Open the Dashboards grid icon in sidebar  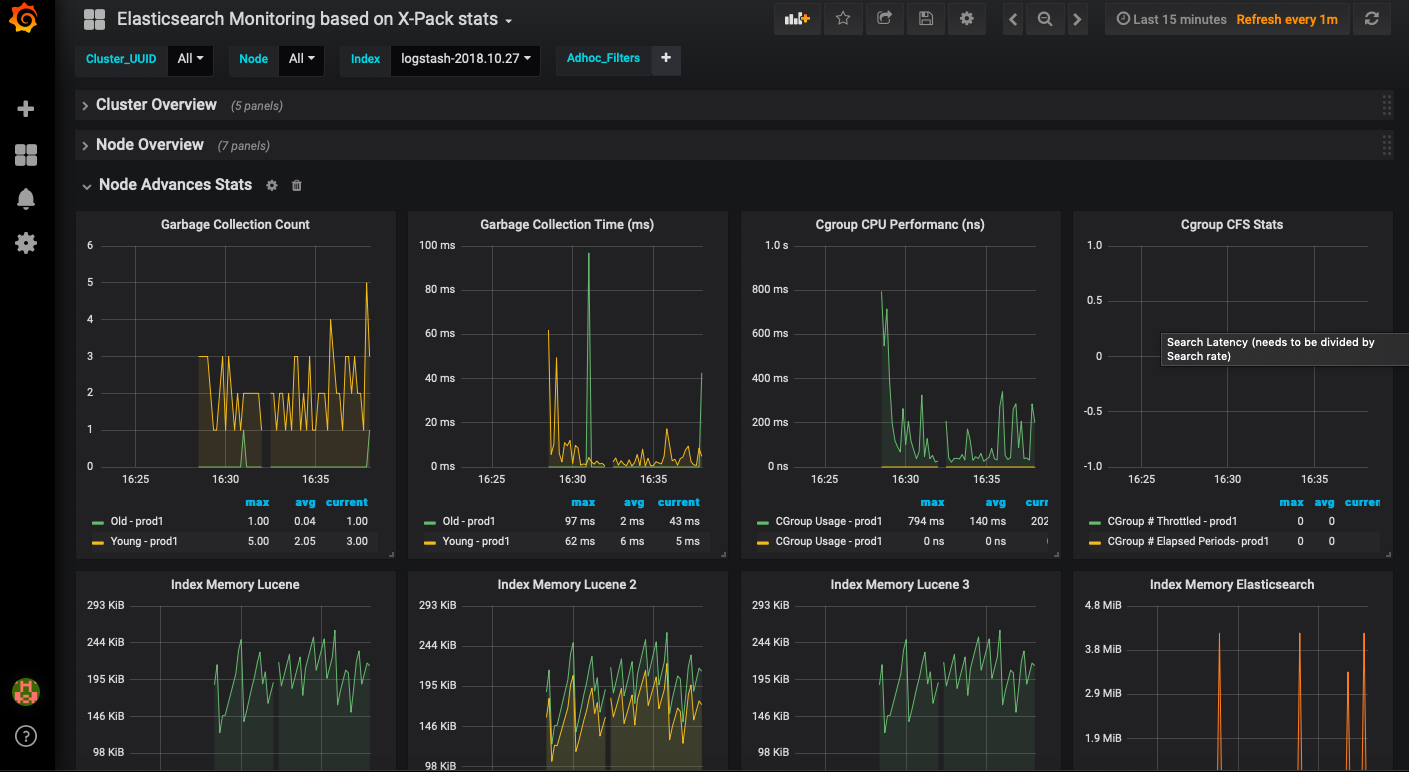pos(27,155)
